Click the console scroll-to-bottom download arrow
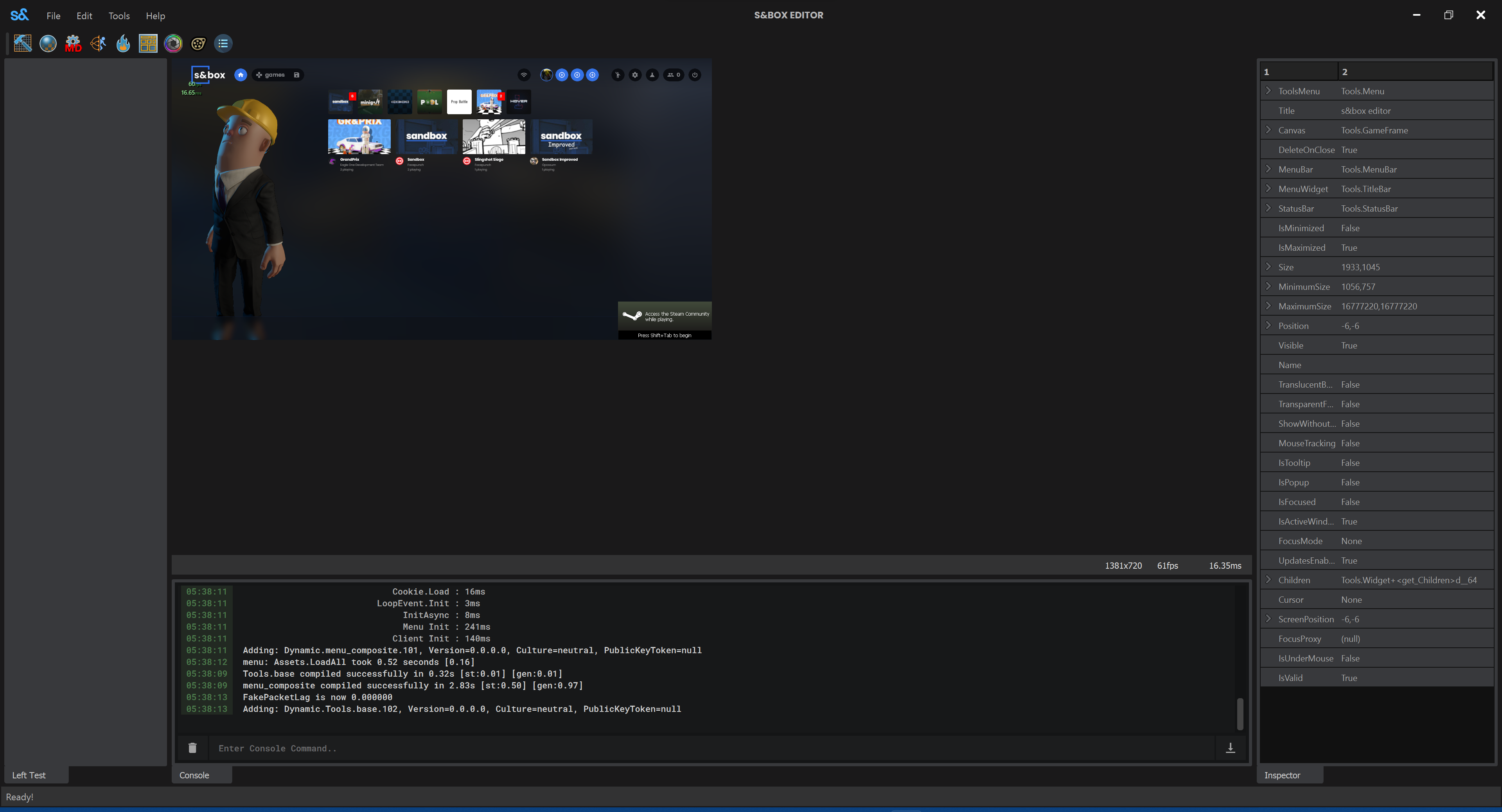 click(1230, 748)
